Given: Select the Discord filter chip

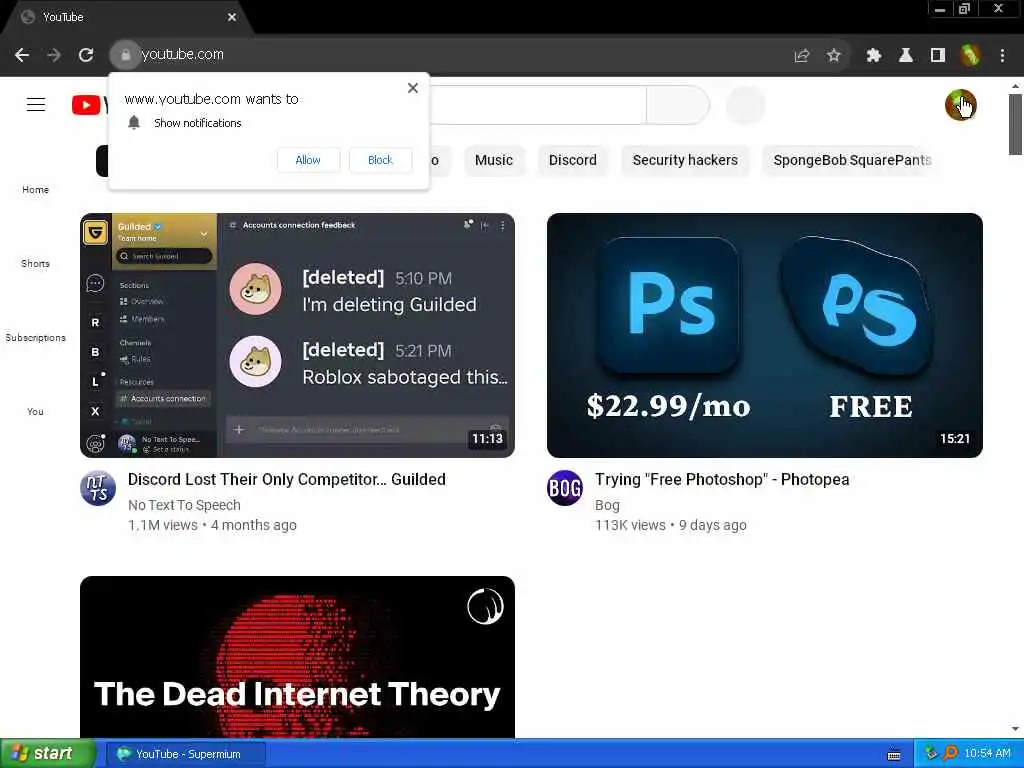Looking at the screenshot, I should pos(573,161).
